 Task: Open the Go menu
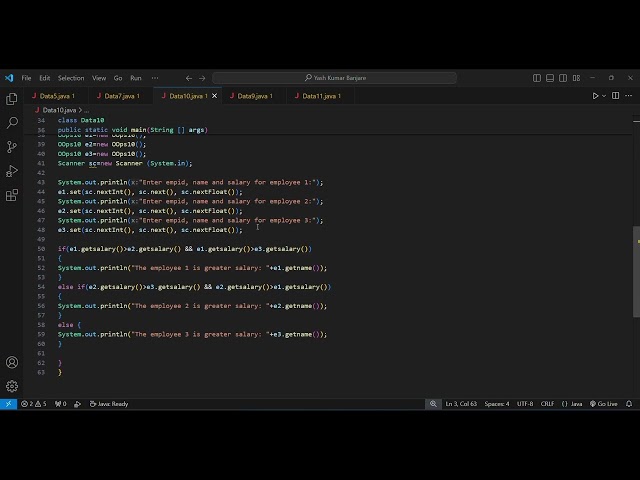pos(118,78)
